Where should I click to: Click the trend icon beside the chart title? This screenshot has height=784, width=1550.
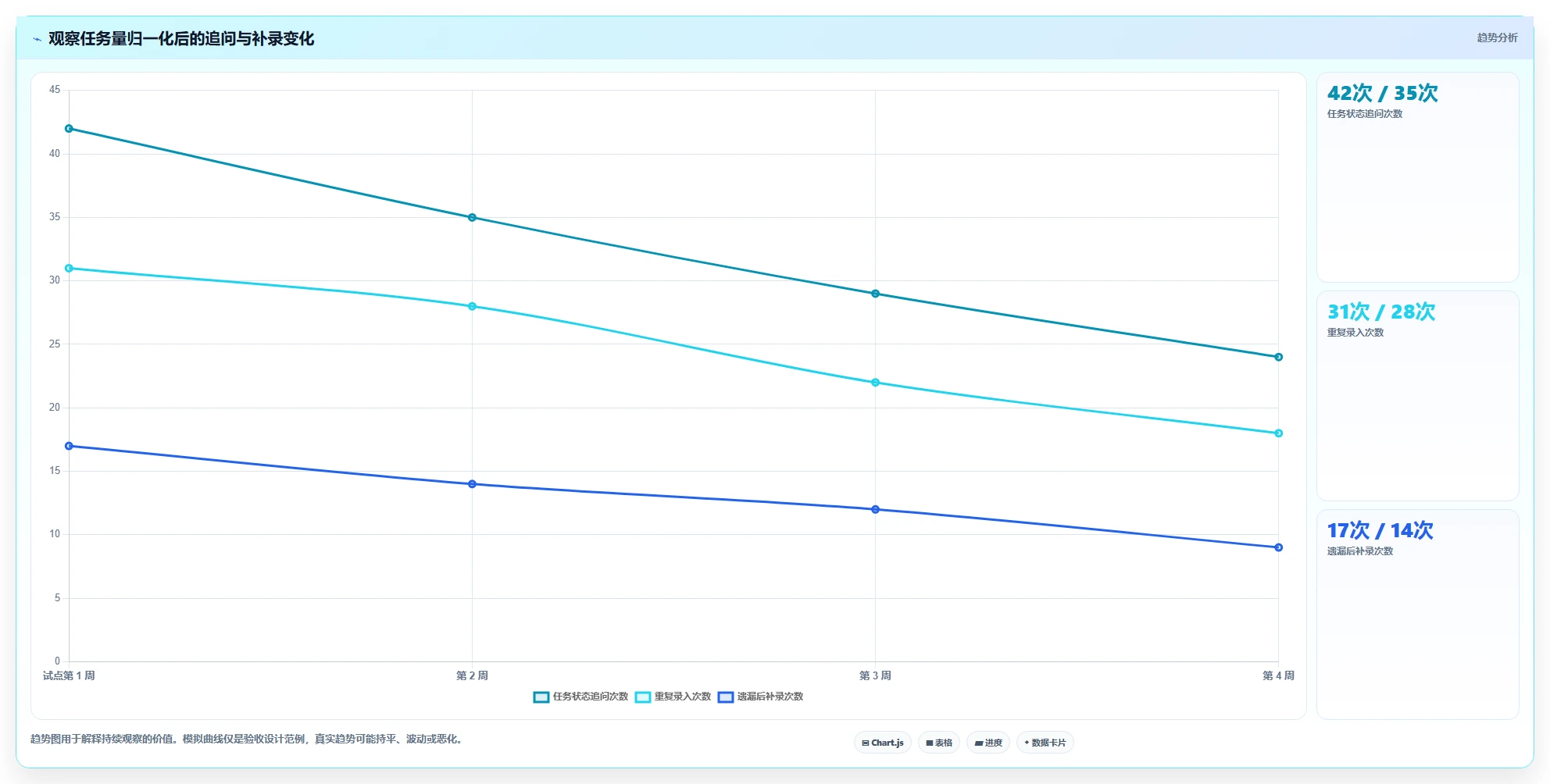(37, 39)
